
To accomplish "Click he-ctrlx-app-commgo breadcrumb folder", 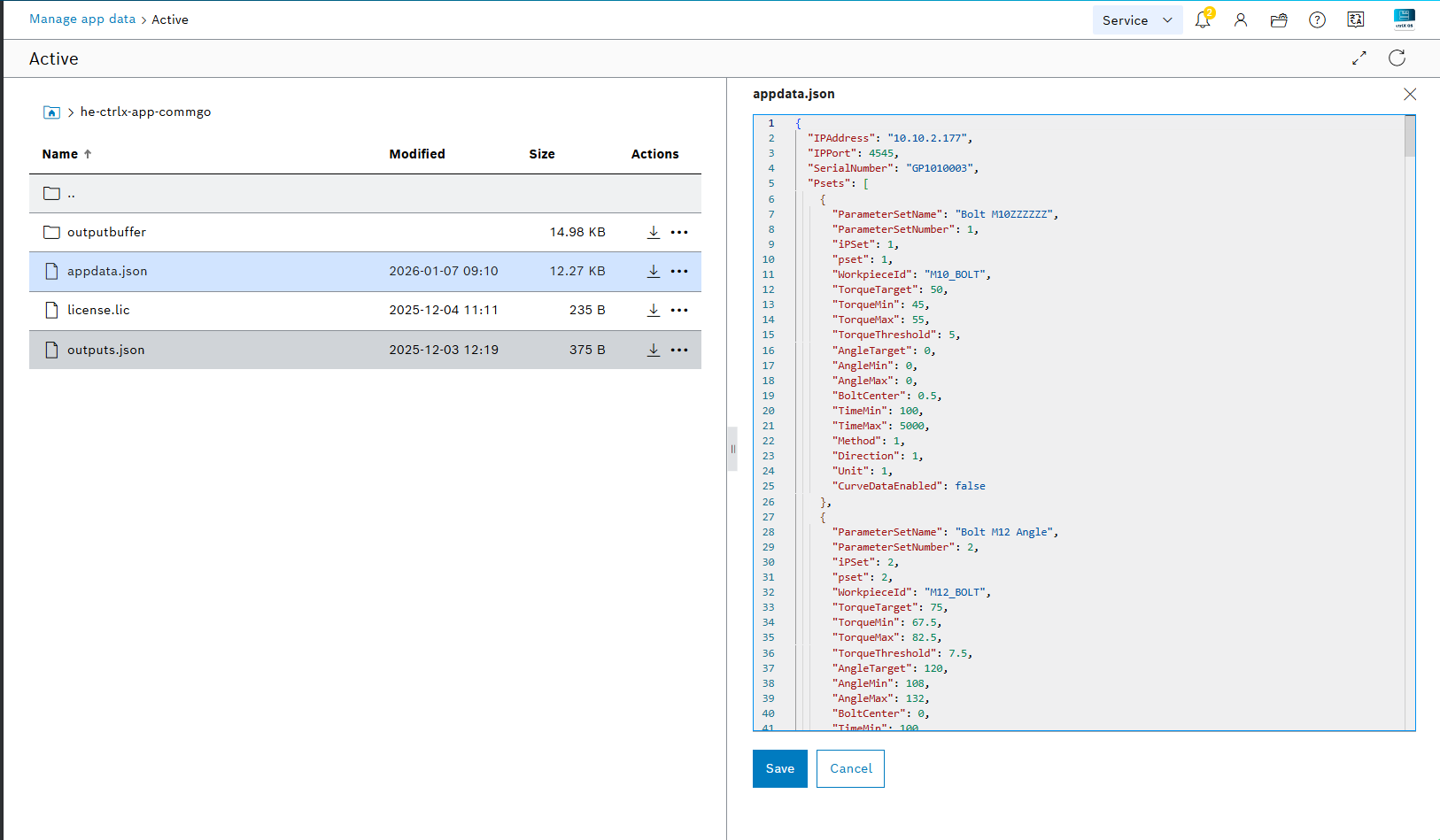I will coord(145,112).
